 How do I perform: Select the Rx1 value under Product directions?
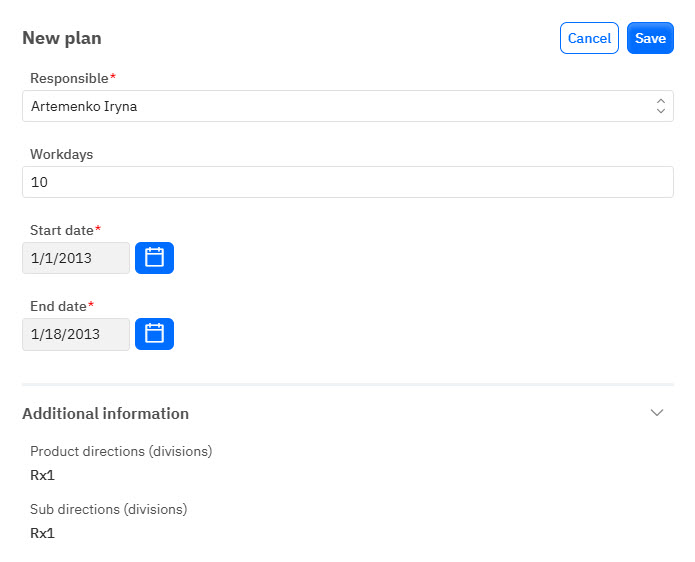click(x=43, y=475)
